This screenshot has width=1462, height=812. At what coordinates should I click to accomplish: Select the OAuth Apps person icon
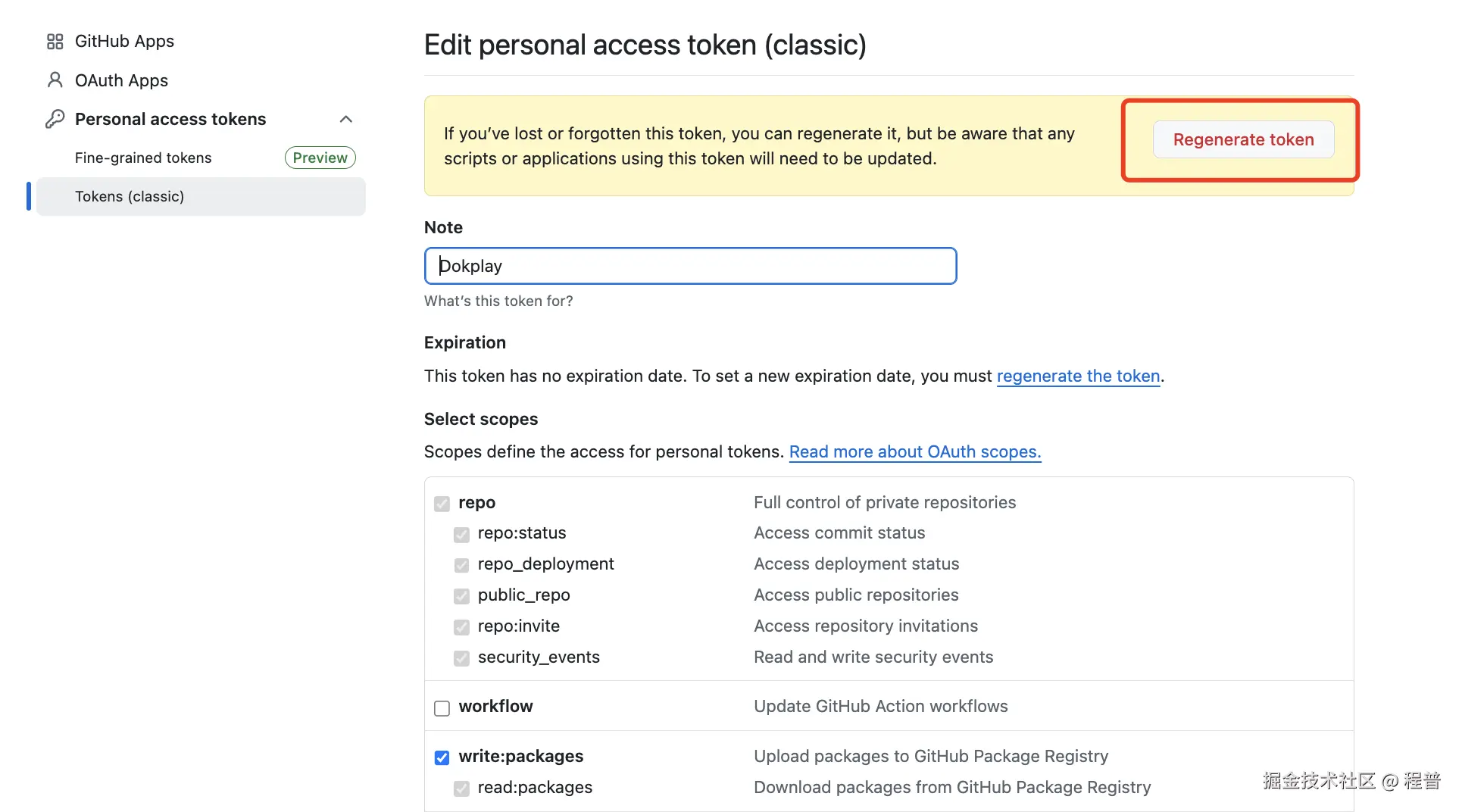54,80
